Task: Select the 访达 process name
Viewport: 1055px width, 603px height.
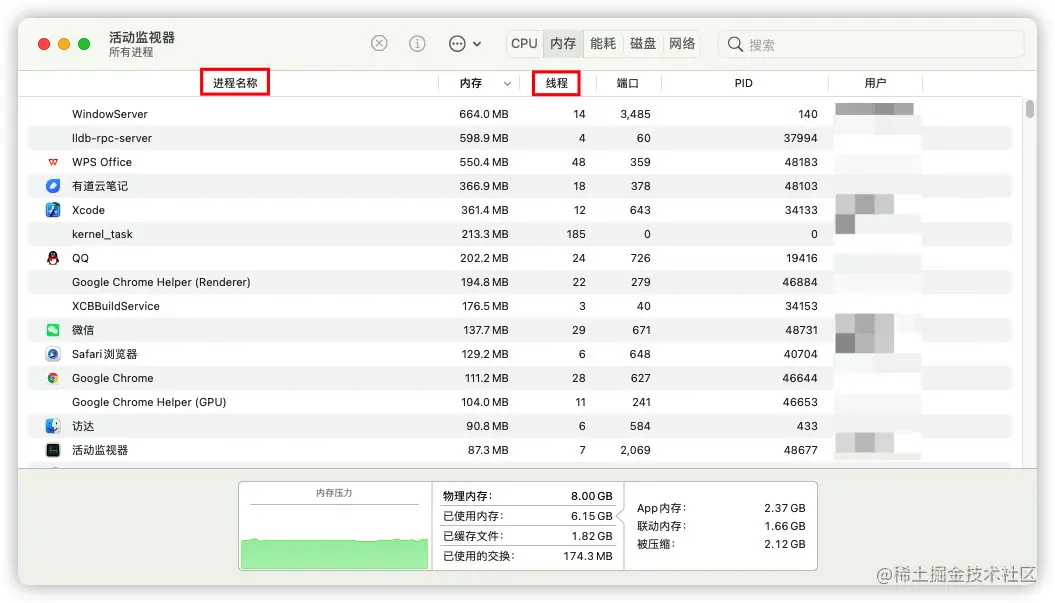Action: tap(83, 426)
